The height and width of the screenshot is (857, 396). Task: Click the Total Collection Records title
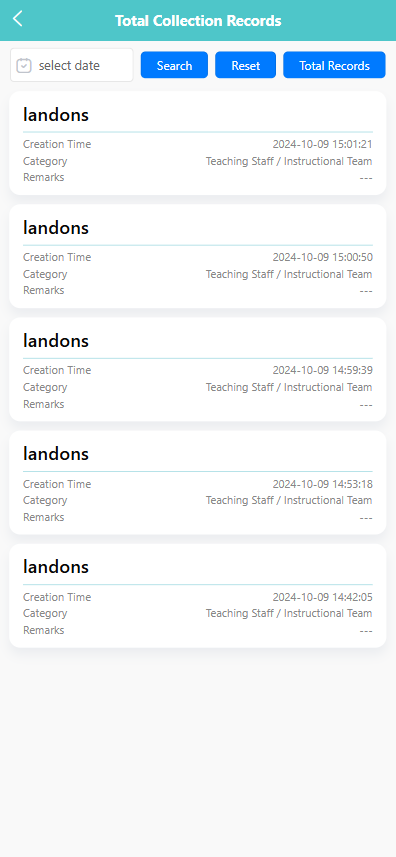[x=198, y=21]
